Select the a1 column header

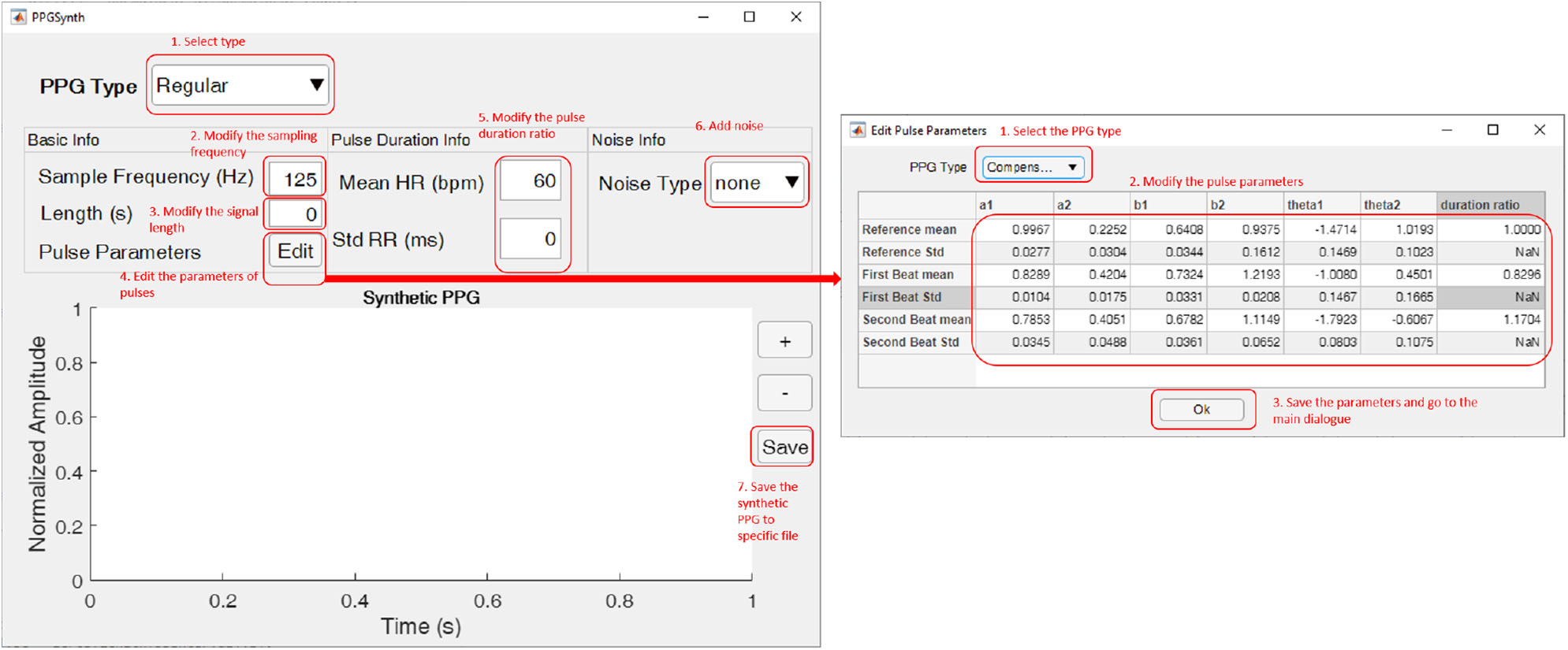[x=1015, y=205]
